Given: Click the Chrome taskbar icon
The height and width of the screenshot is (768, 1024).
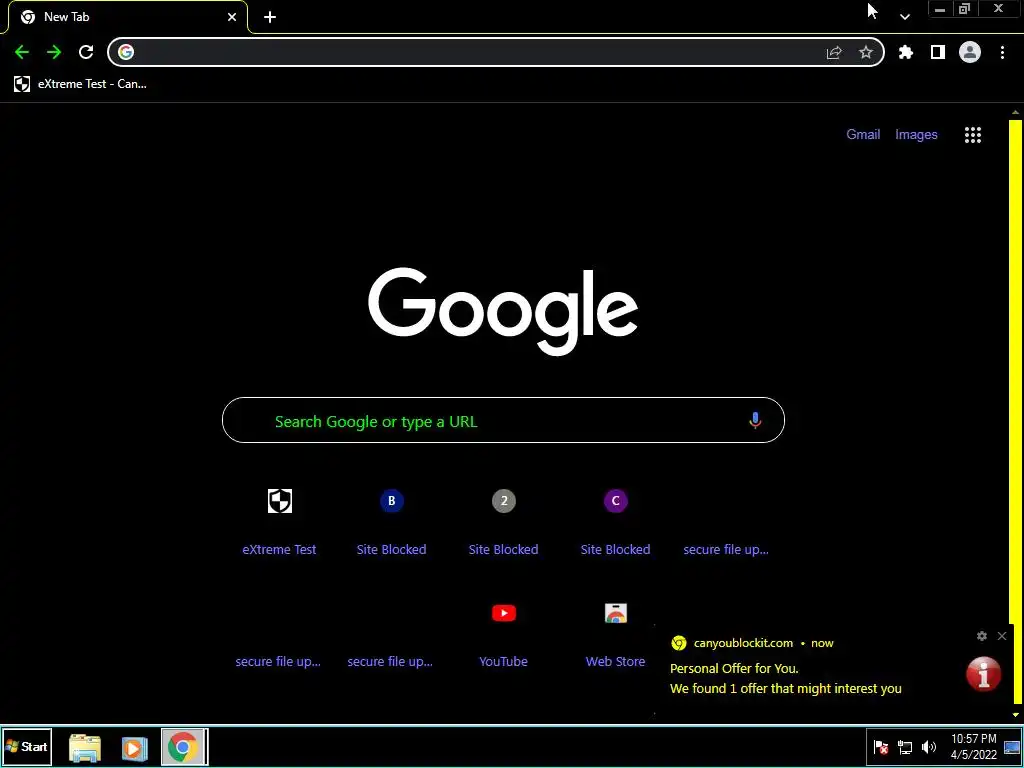Looking at the screenshot, I should coord(184,747).
